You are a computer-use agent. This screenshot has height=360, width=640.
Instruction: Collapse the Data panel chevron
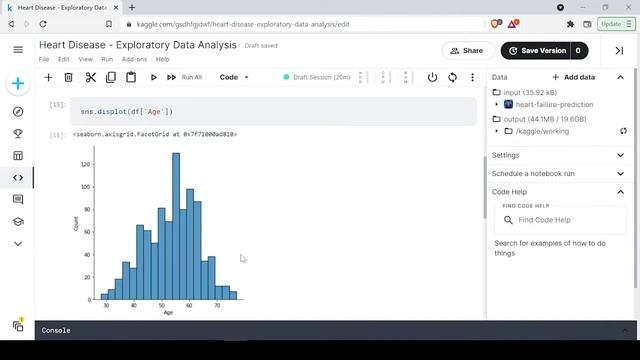(620, 77)
